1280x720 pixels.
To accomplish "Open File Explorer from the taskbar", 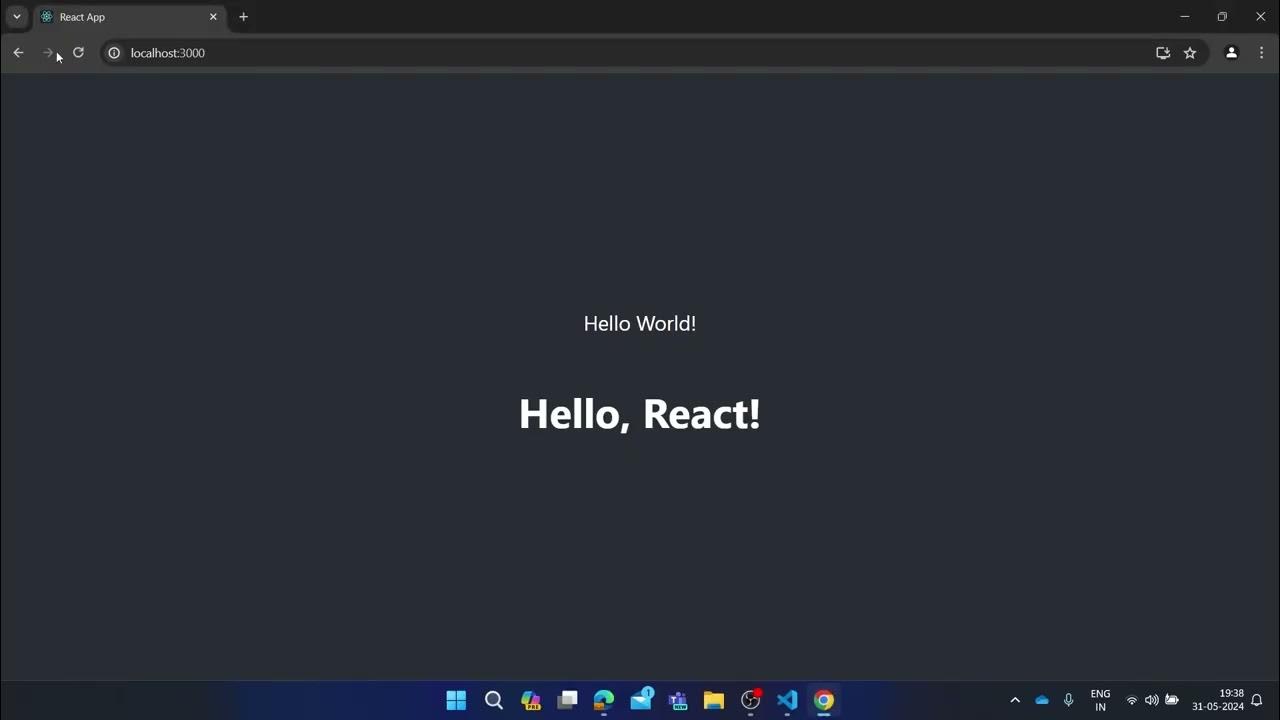I will tap(714, 700).
